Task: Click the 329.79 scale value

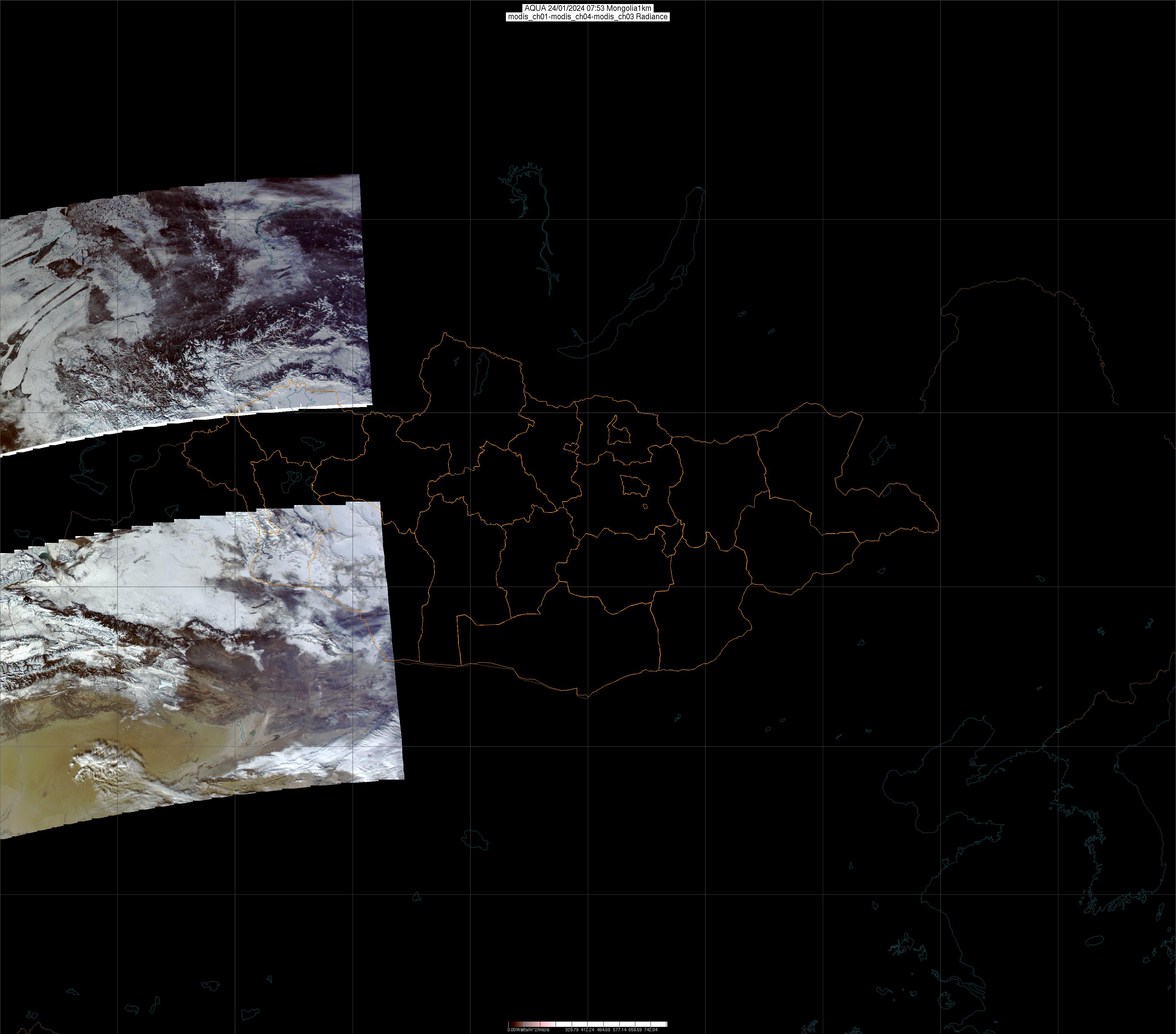Action: click(572, 1030)
